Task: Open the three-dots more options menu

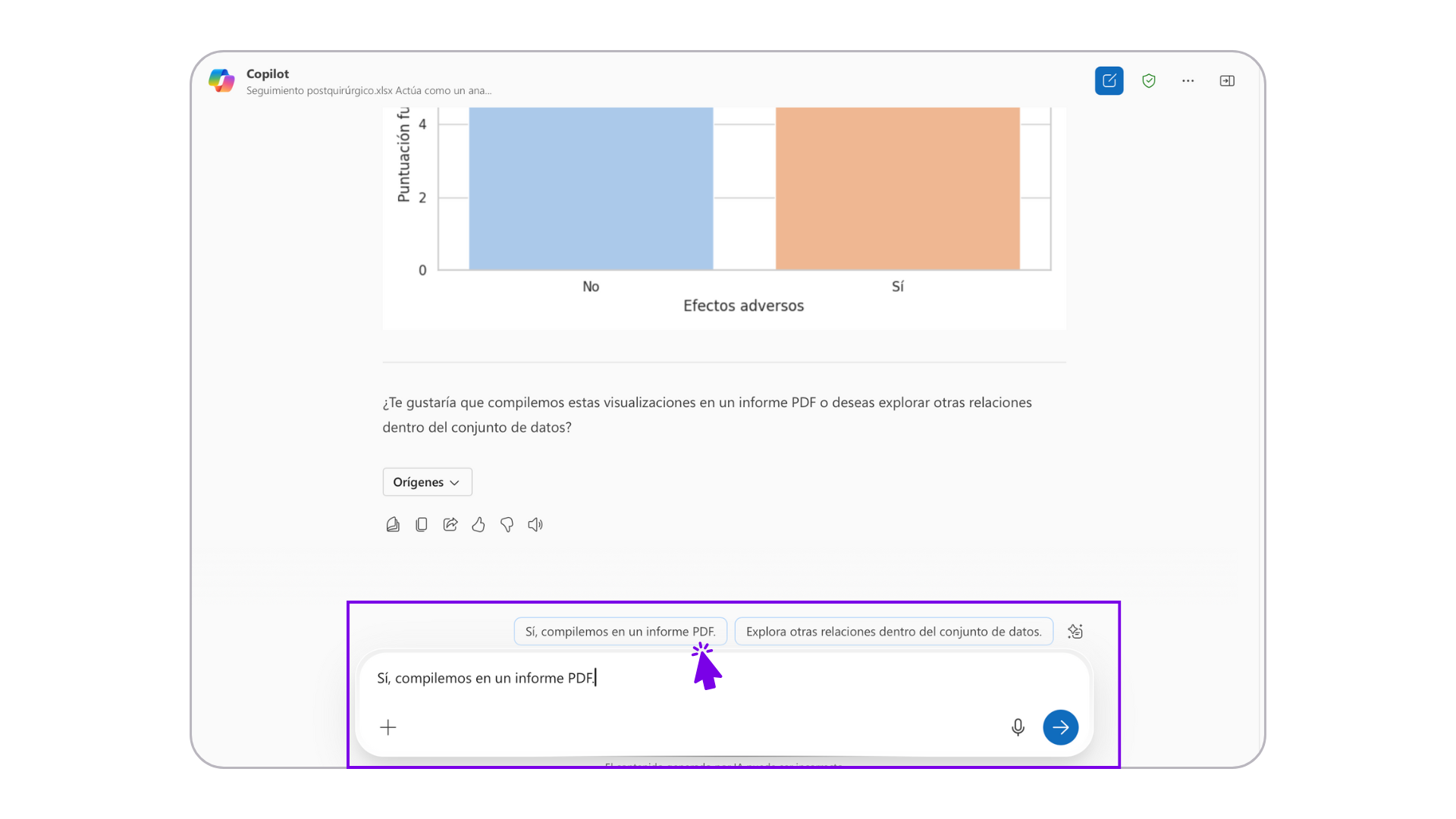Action: click(x=1188, y=80)
